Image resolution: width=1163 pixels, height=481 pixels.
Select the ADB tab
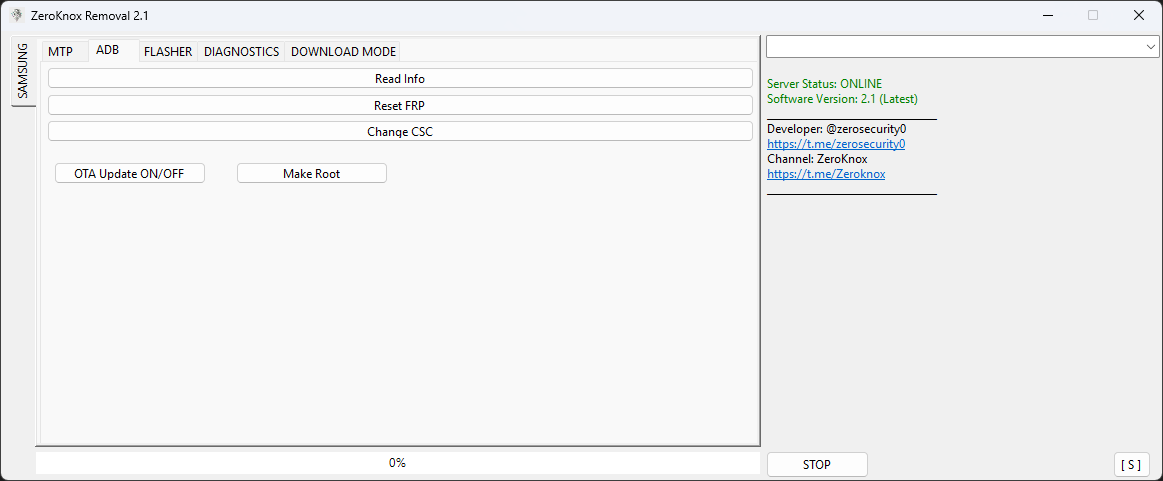click(x=108, y=50)
